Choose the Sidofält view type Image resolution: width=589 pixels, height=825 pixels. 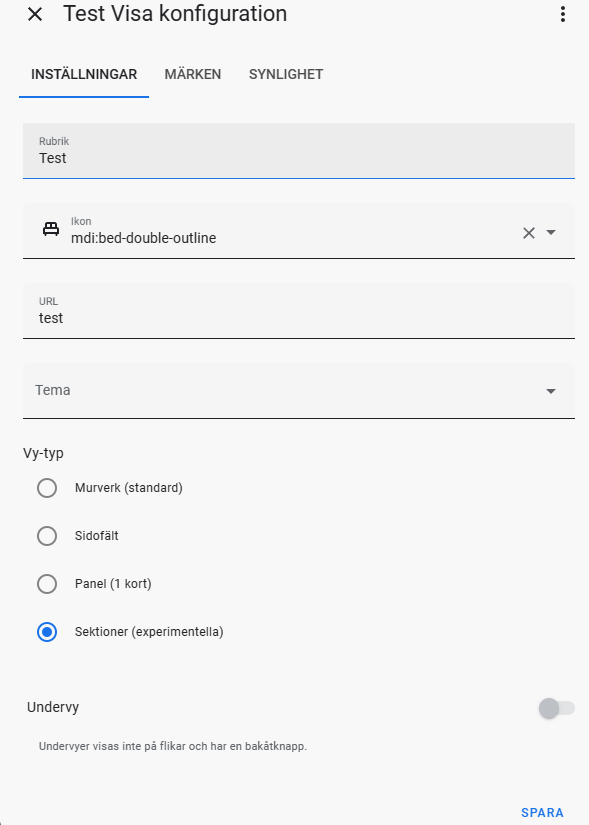(47, 536)
